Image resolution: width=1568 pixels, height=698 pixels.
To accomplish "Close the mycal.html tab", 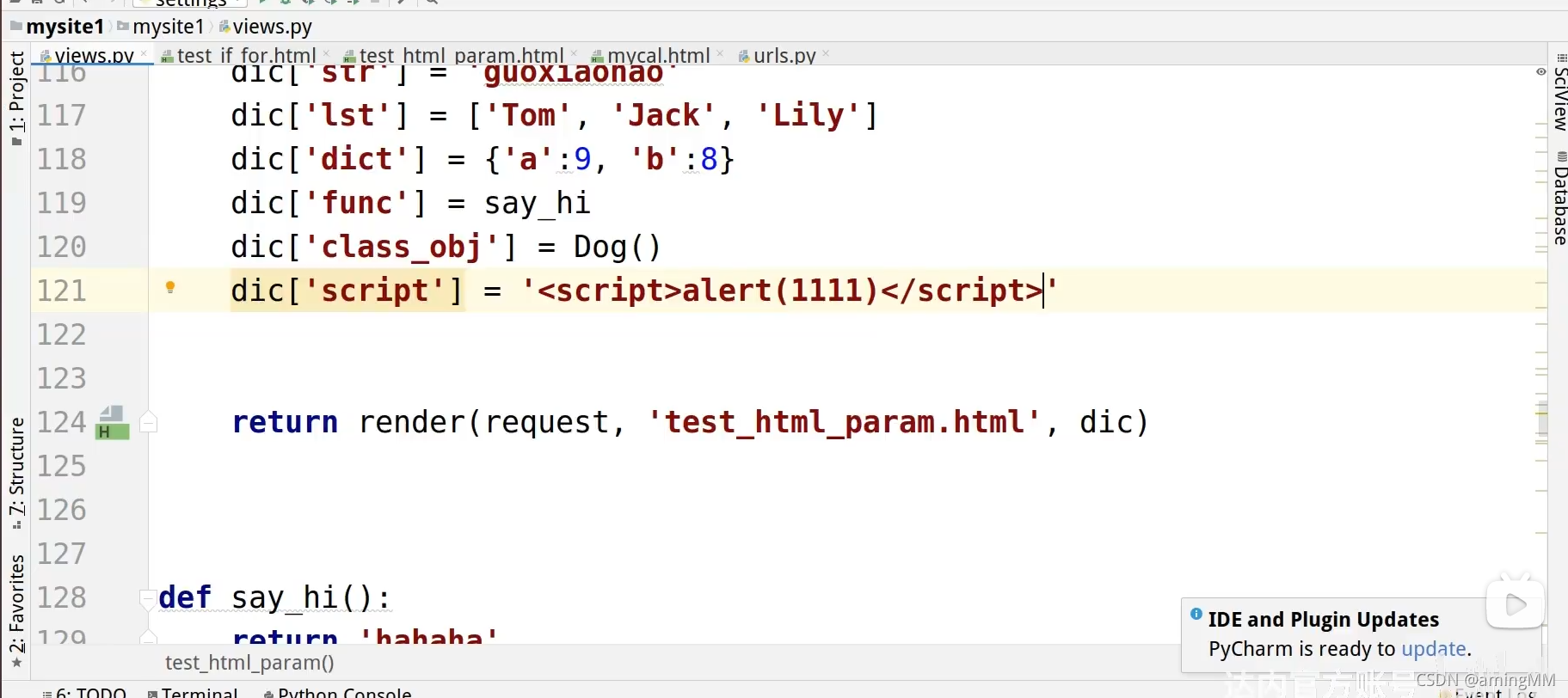I will (720, 54).
